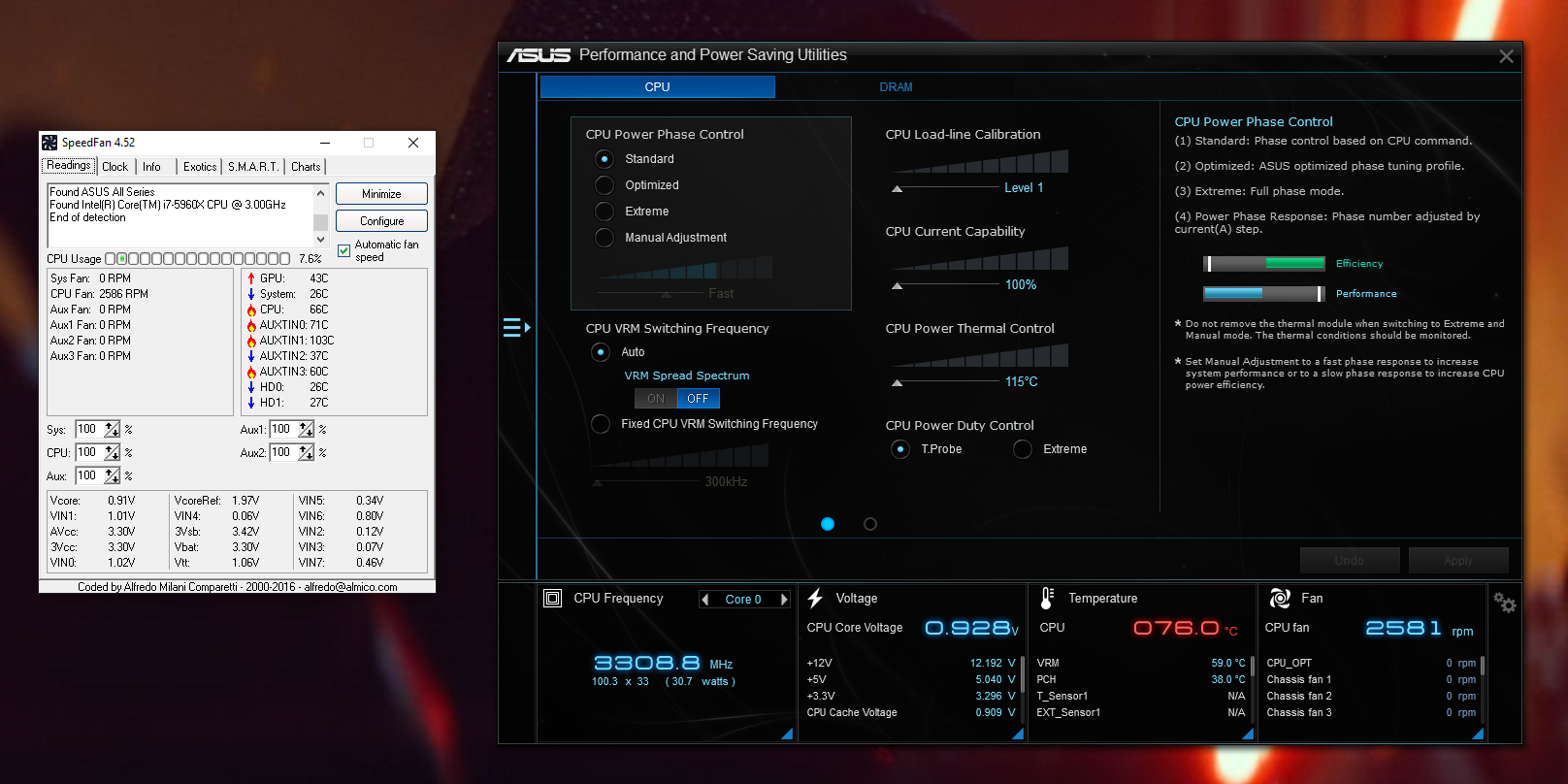Click the Aux2 fan speed spinner arrows
Image resolution: width=1568 pixels, height=784 pixels.
pos(307,452)
